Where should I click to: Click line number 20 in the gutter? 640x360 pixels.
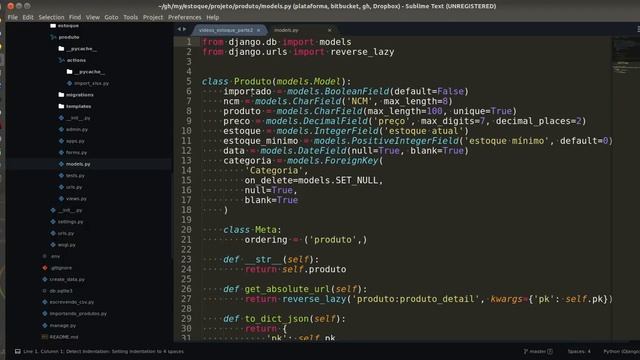(x=186, y=229)
